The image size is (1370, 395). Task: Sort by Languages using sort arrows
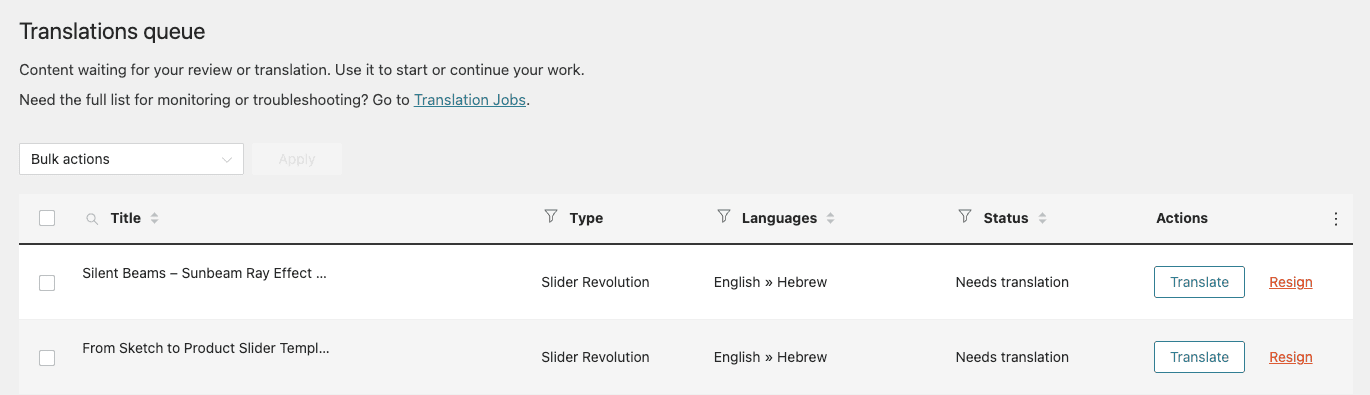click(x=830, y=218)
